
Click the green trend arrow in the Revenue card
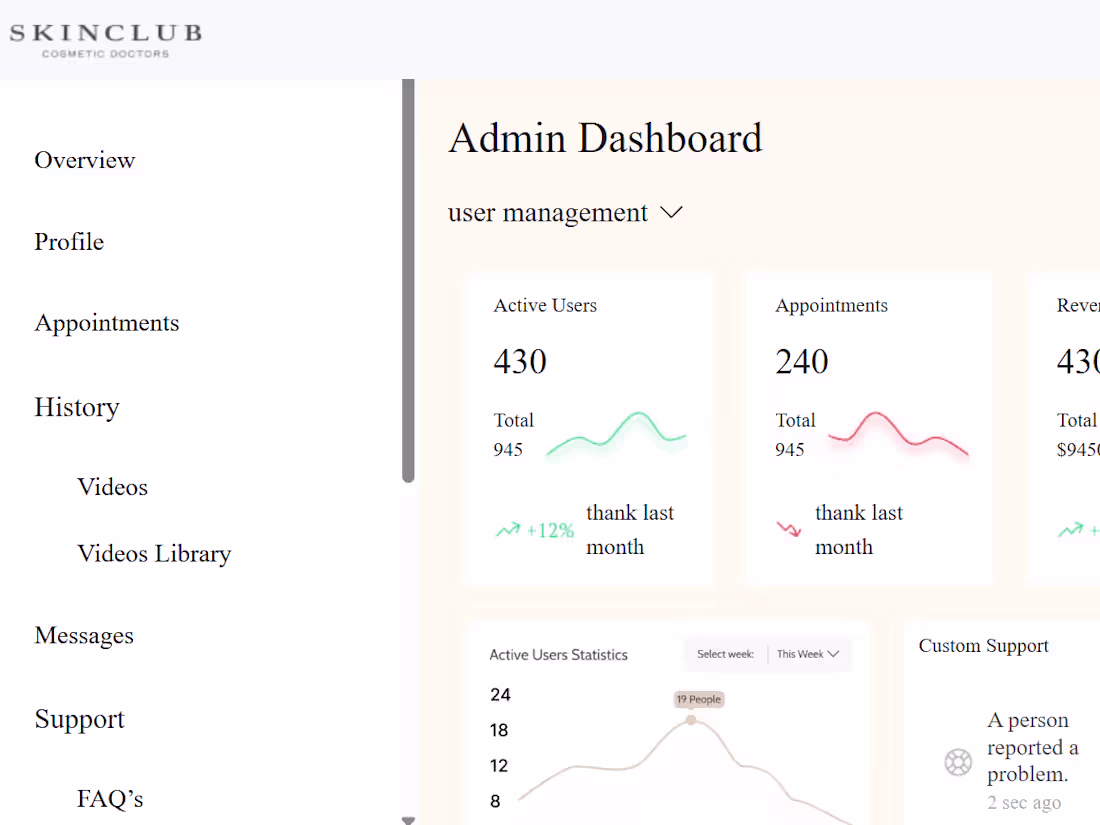pos(1071,530)
